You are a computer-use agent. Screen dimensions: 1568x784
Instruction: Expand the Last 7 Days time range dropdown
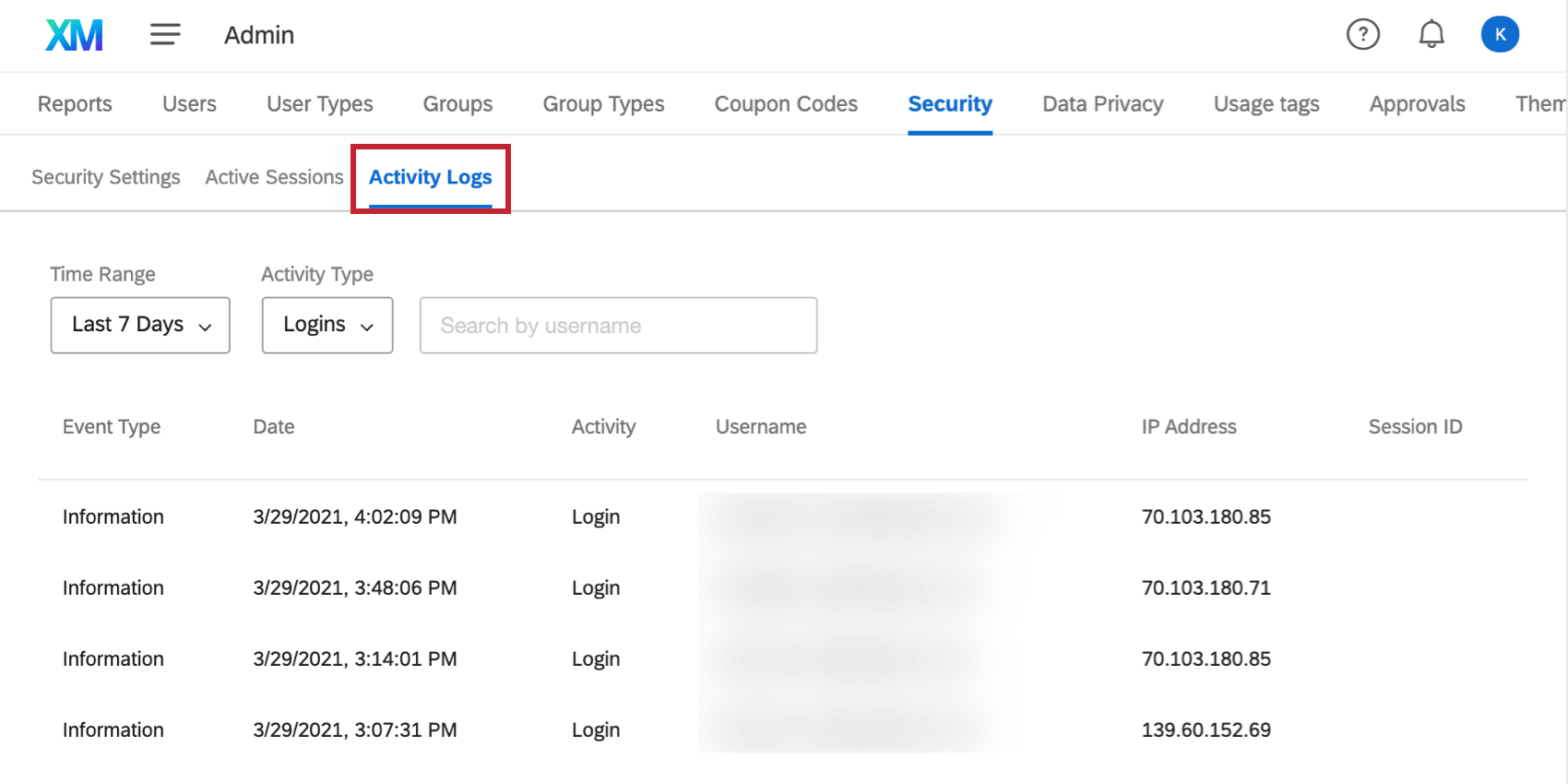pos(140,325)
